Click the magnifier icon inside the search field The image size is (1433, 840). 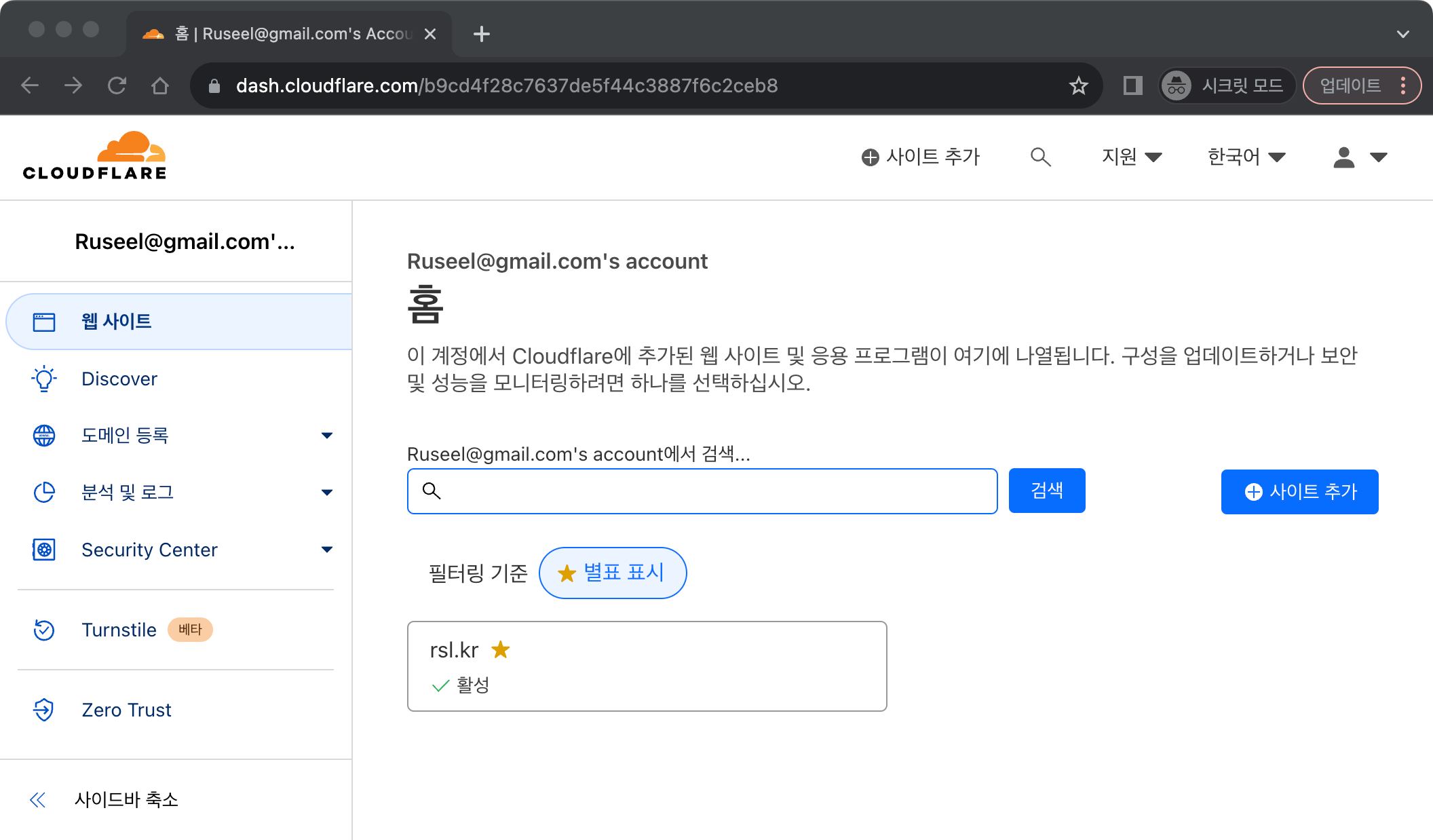click(x=432, y=491)
